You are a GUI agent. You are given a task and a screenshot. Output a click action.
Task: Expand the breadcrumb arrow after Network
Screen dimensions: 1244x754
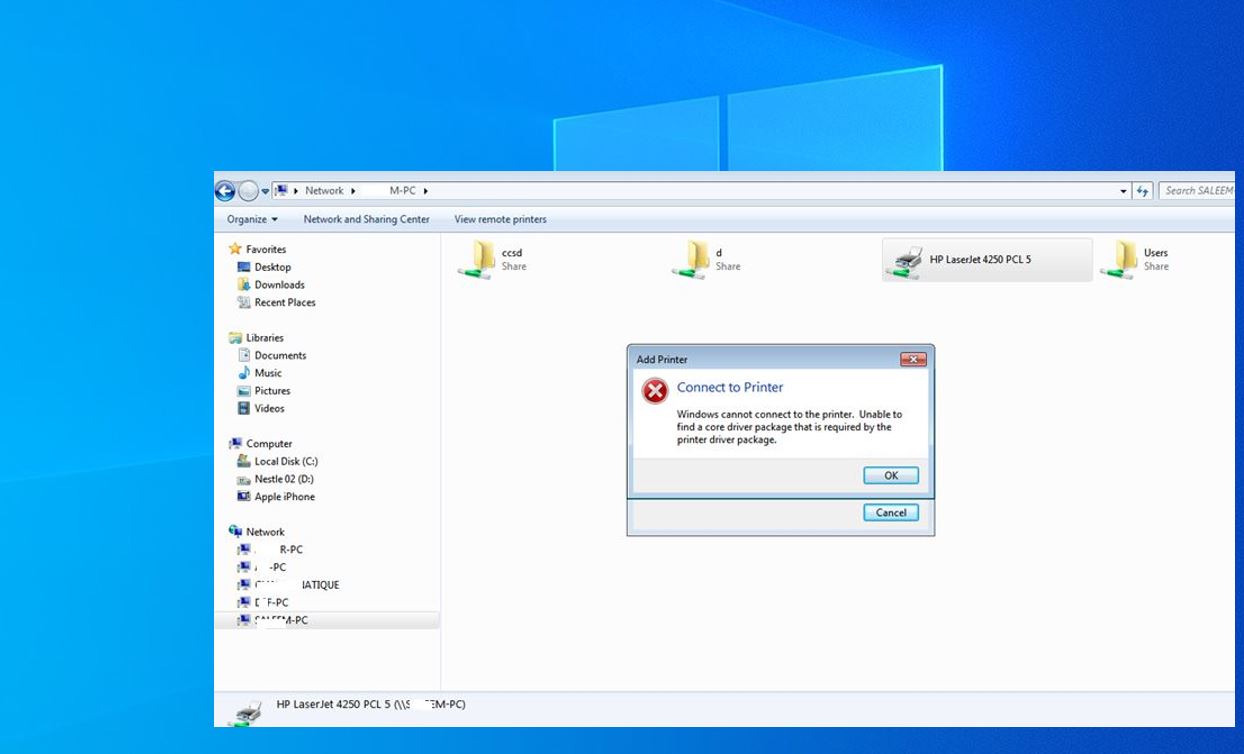point(352,190)
